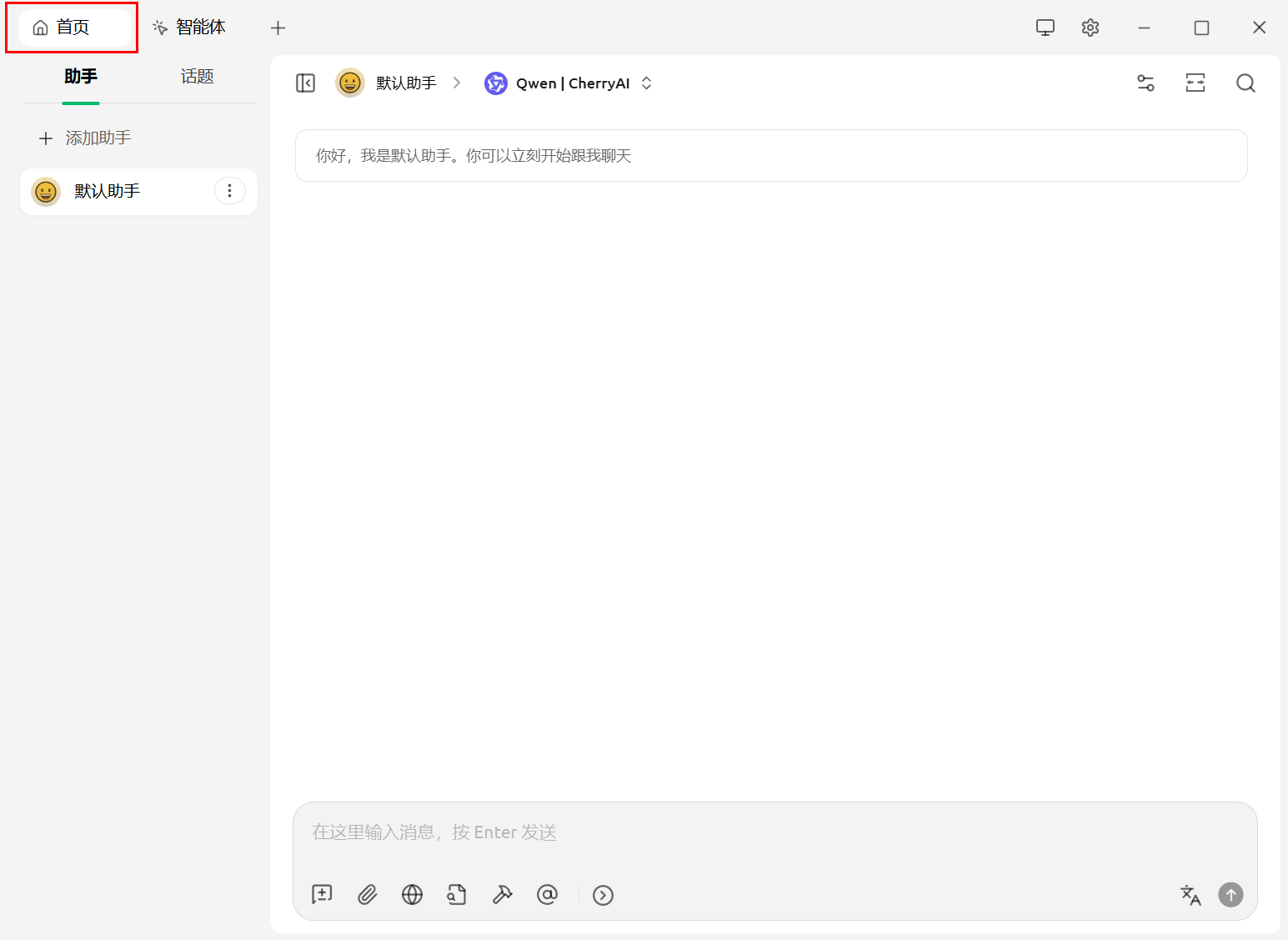Click the chevron next to 默认助手 in header

coord(457,83)
